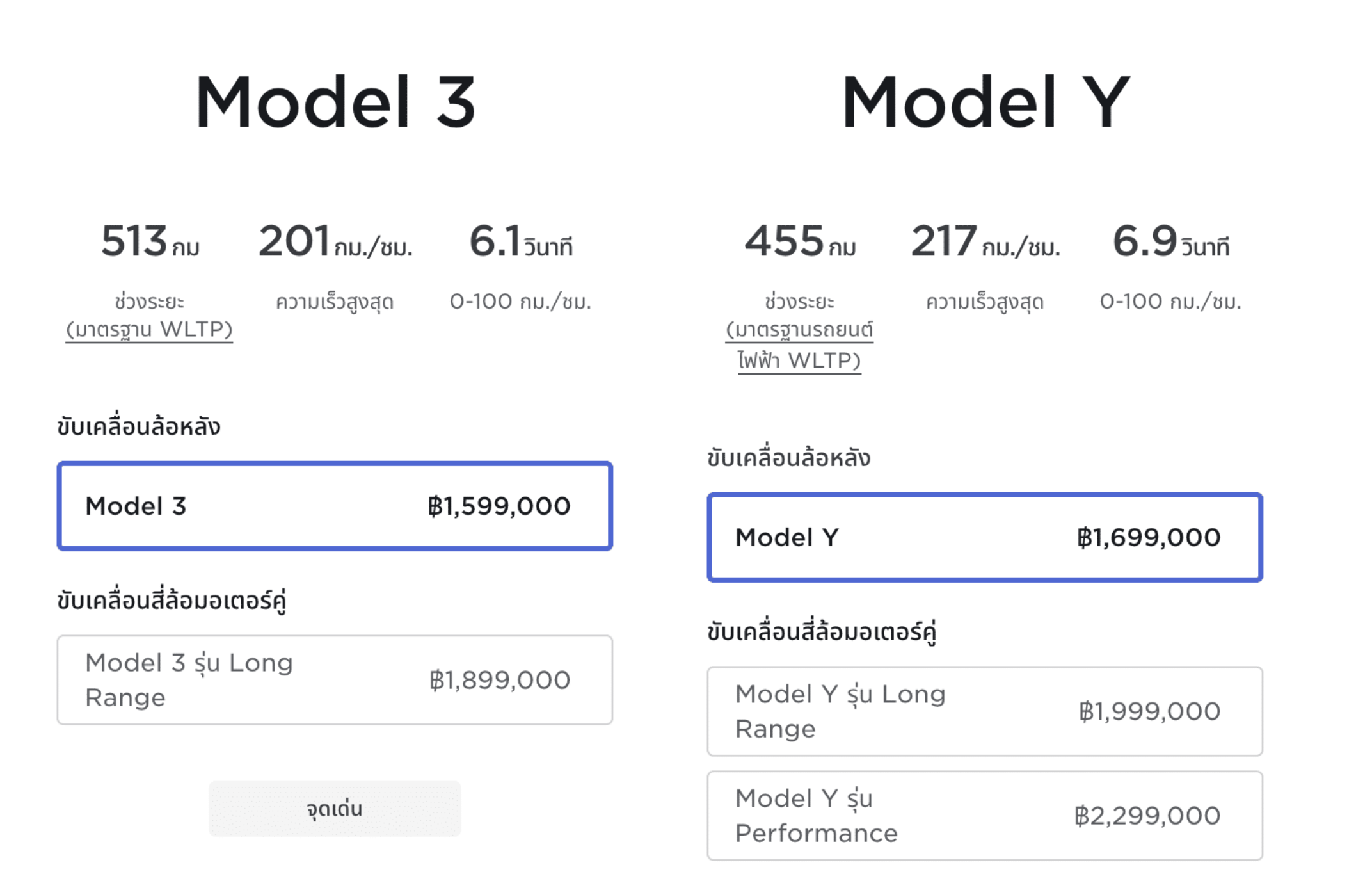1372x881 pixels.
Task: Select the Model Y ฿1,699,000 option
Action: (985, 537)
